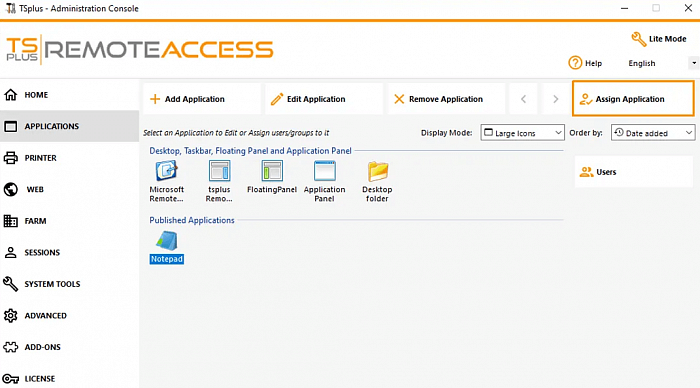Click 'Select an Application to Edit' hint text

pyautogui.click(x=236, y=133)
